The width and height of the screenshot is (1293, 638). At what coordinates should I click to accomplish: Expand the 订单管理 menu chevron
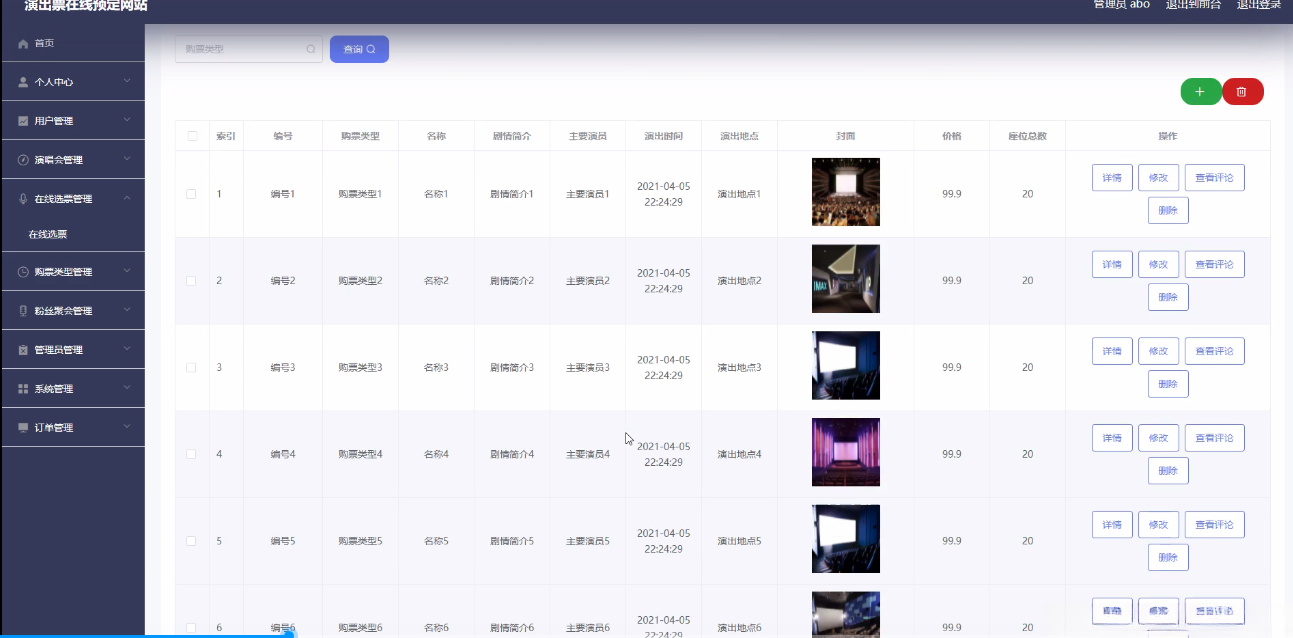[127, 427]
